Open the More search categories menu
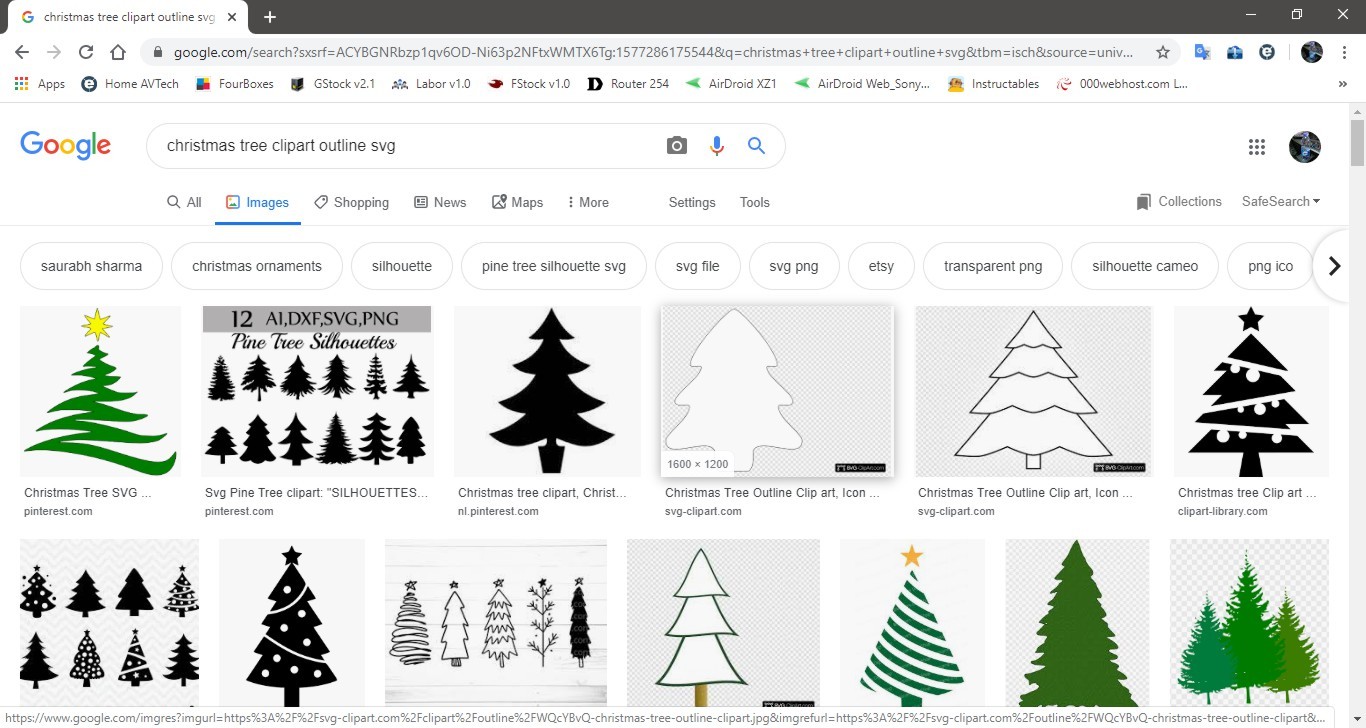This screenshot has width=1366, height=728. [x=587, y=202]
